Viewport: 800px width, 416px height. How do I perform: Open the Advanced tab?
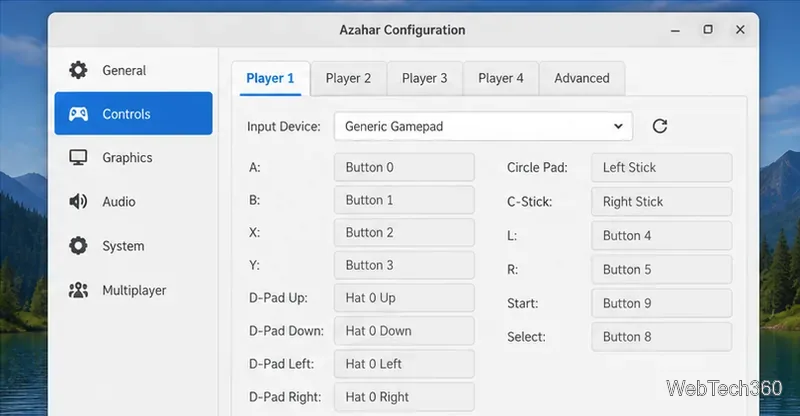582,78
